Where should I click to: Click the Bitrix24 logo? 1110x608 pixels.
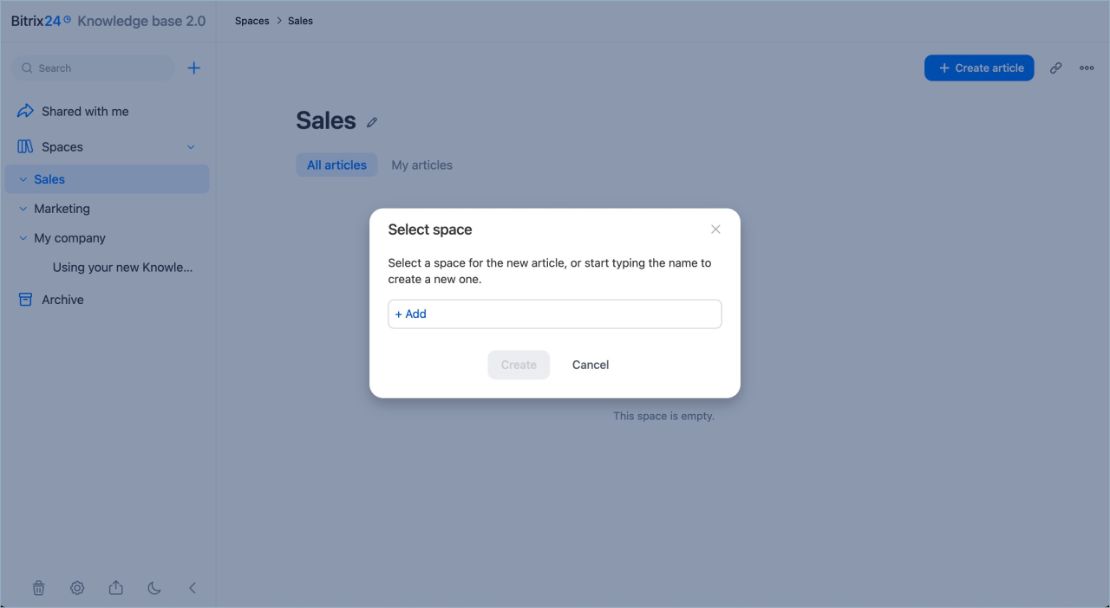(x=40, y=21)
